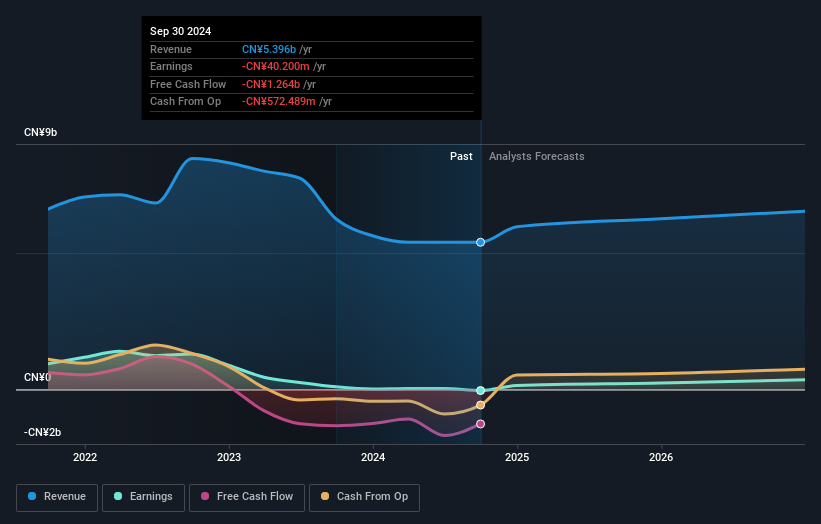Viewport: 821px width, 524px height.
Task: Select the Free Cash Flow data point marker
Action: click(x=480, y=424)
